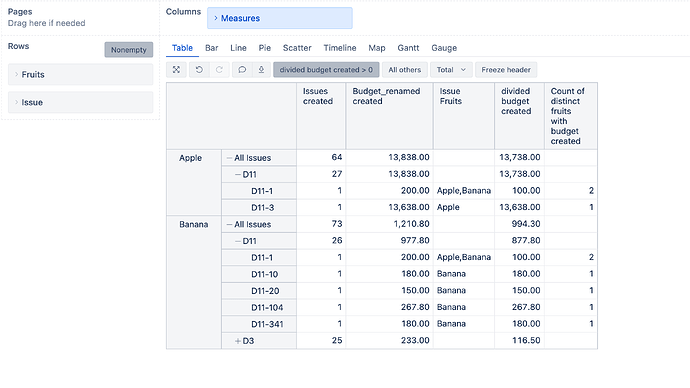
Task: Click the Issue Fruits column header
Action: click(464, 116)
